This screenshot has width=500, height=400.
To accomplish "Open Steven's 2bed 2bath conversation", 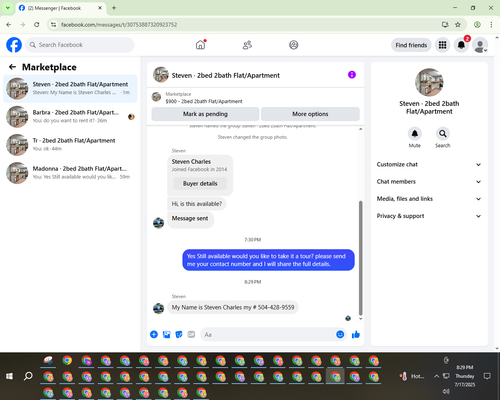I will click(70, 88).
